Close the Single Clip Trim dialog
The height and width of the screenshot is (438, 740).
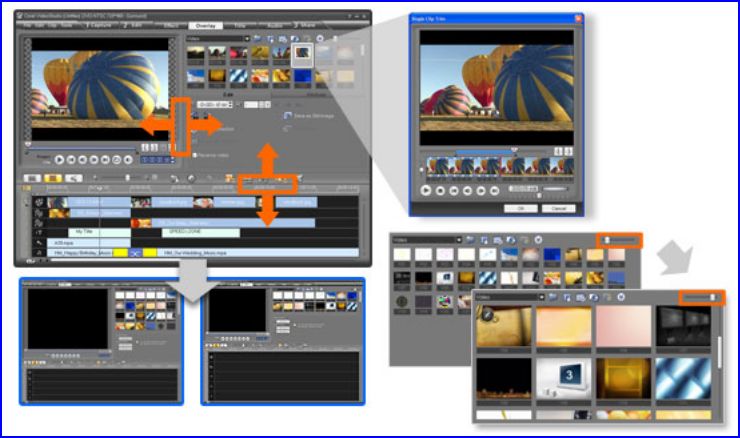(578, 18)
